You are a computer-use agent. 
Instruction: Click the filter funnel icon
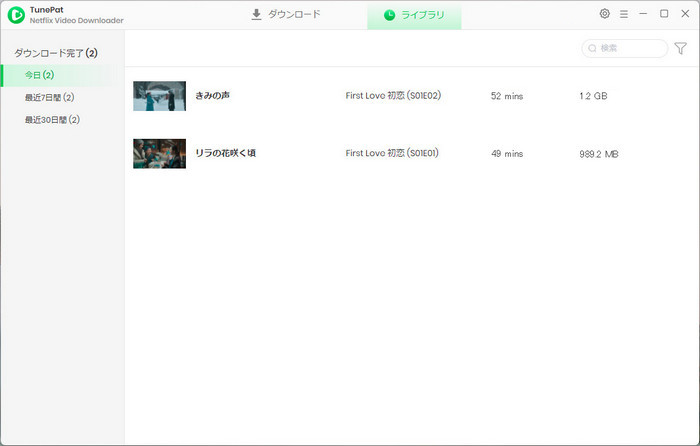click(680, 48)
